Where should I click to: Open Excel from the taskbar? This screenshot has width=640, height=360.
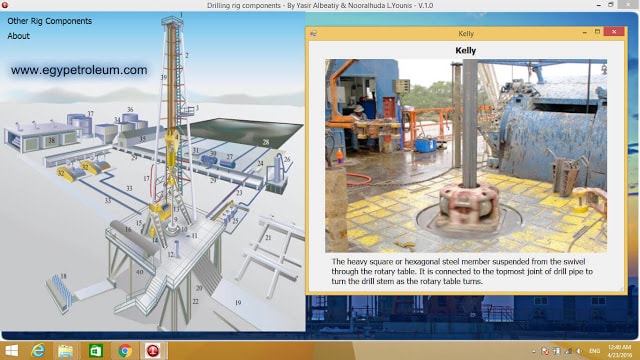pyautogui.click(x=96, y=351)
